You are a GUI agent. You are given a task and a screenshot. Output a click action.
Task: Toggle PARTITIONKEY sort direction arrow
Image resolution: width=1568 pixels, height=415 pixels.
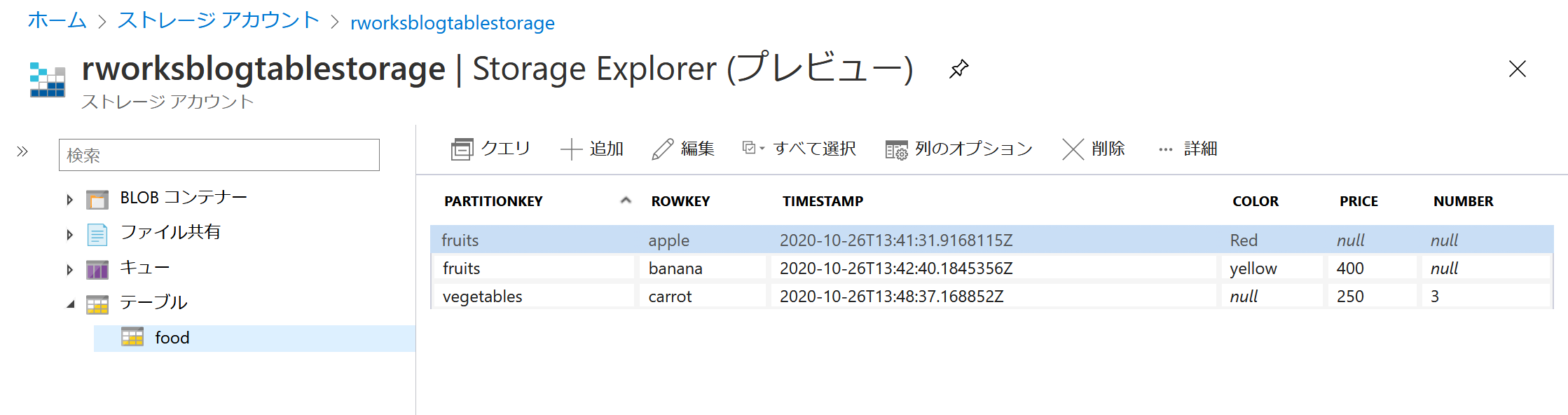(x=626, y=201)
